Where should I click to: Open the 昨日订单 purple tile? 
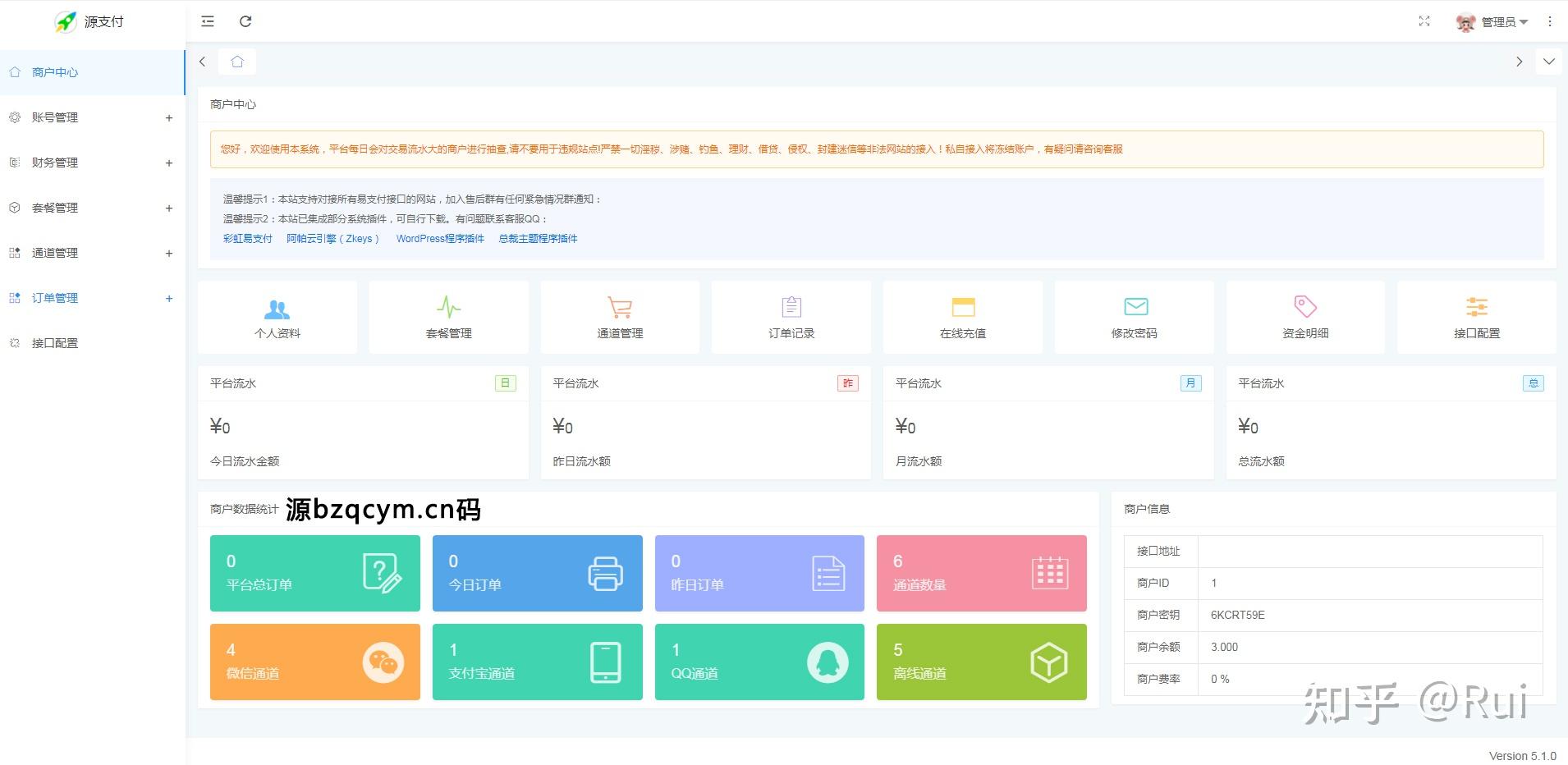(x=759, y=573)
